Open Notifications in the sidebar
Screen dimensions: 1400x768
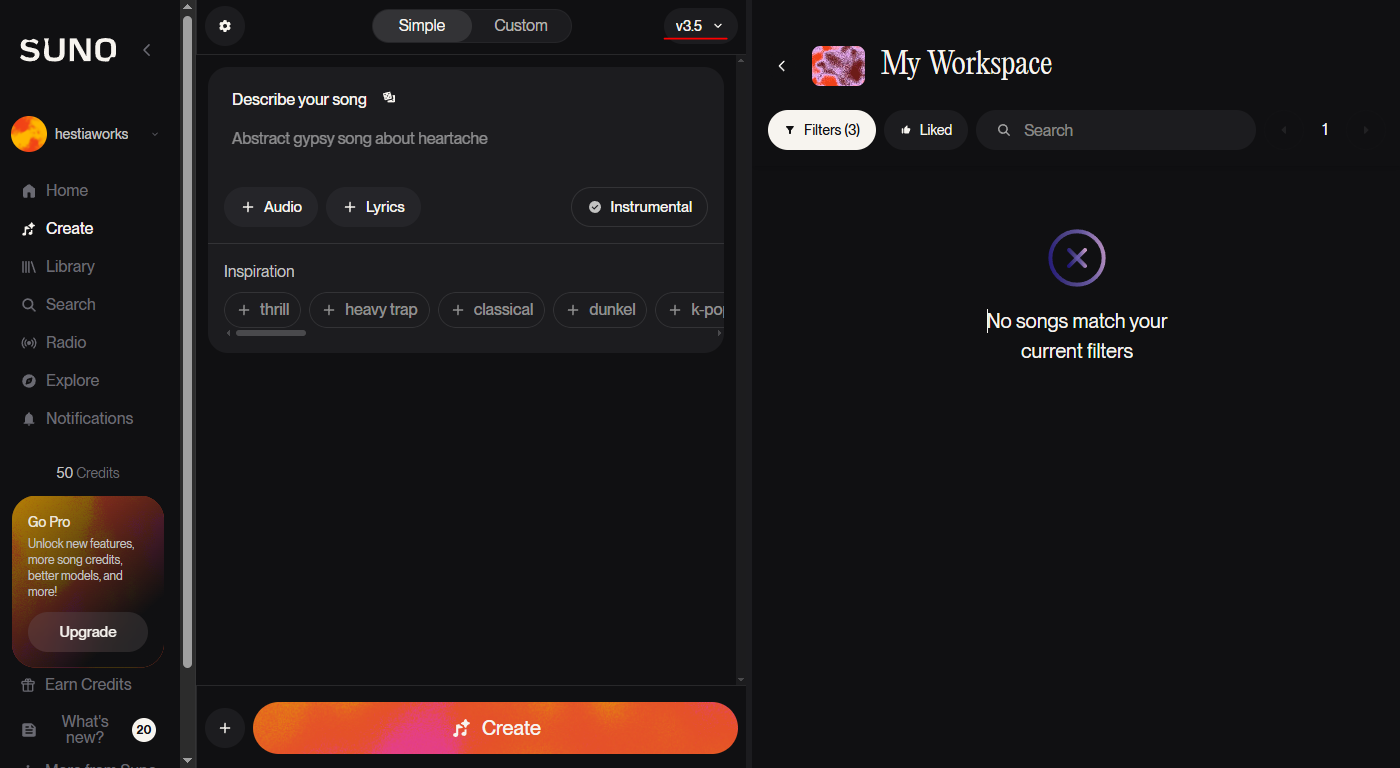(89, 418)
